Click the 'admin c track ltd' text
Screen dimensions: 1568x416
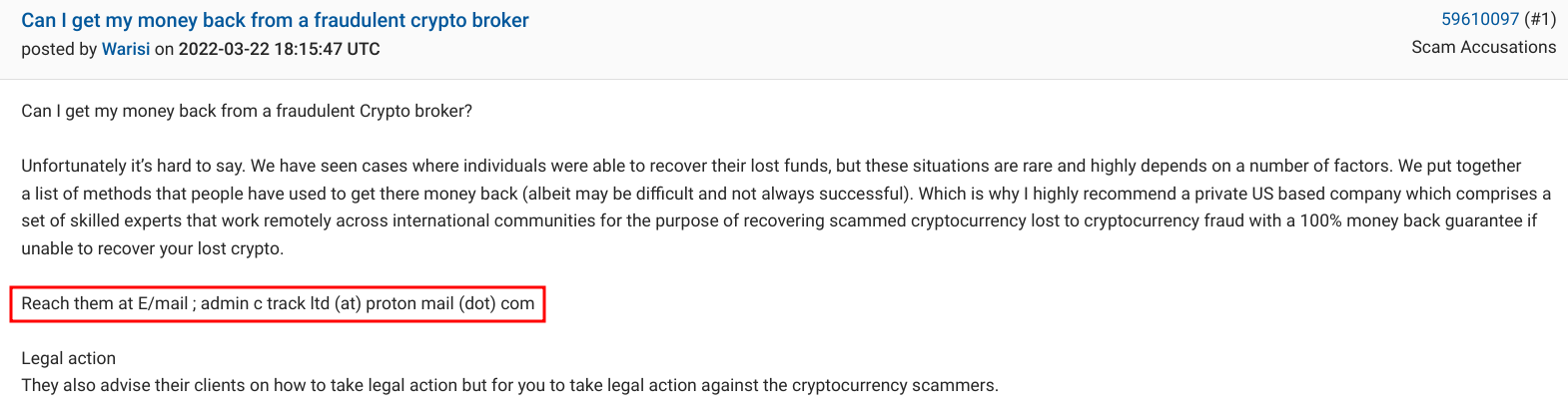tap(265, 303)
